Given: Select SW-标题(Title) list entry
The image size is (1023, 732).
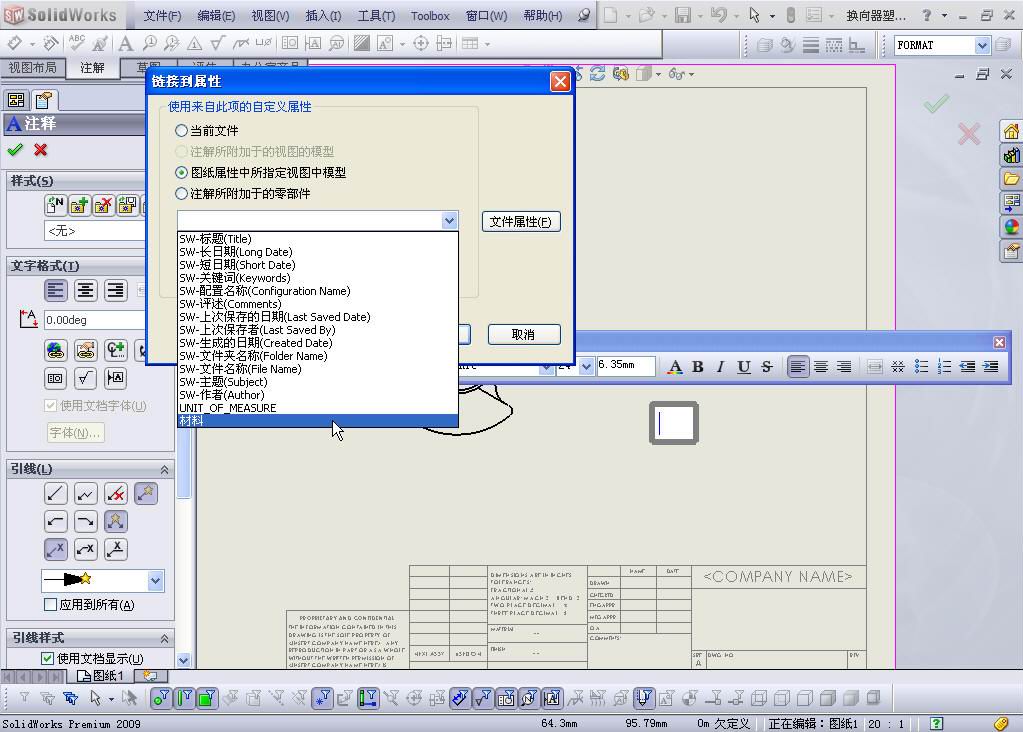Looking at the screenshot, I should pyautogui.click(x=318, y=239).
